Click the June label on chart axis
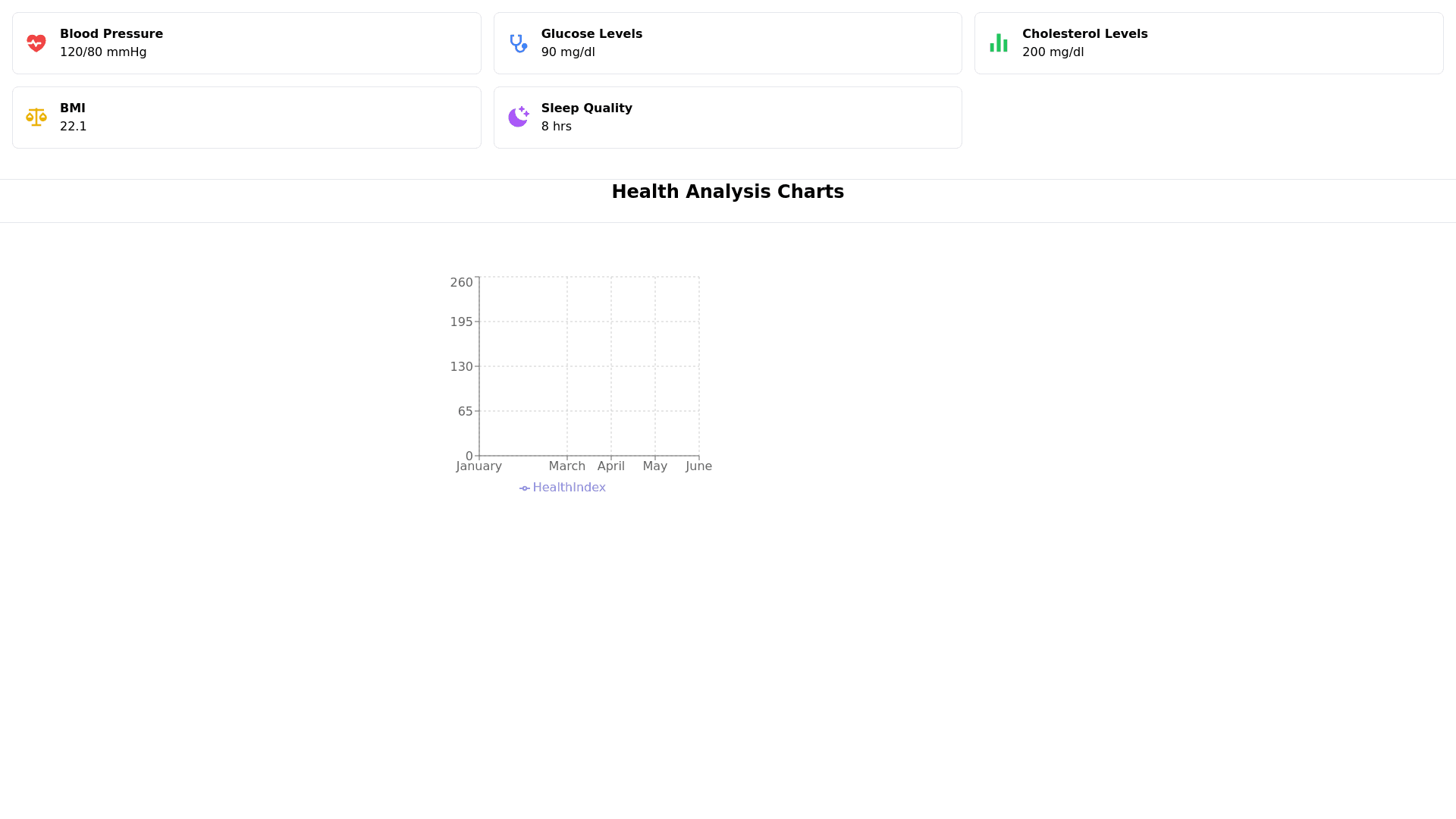Screen dimensions: 1456x819 [698, 466]
